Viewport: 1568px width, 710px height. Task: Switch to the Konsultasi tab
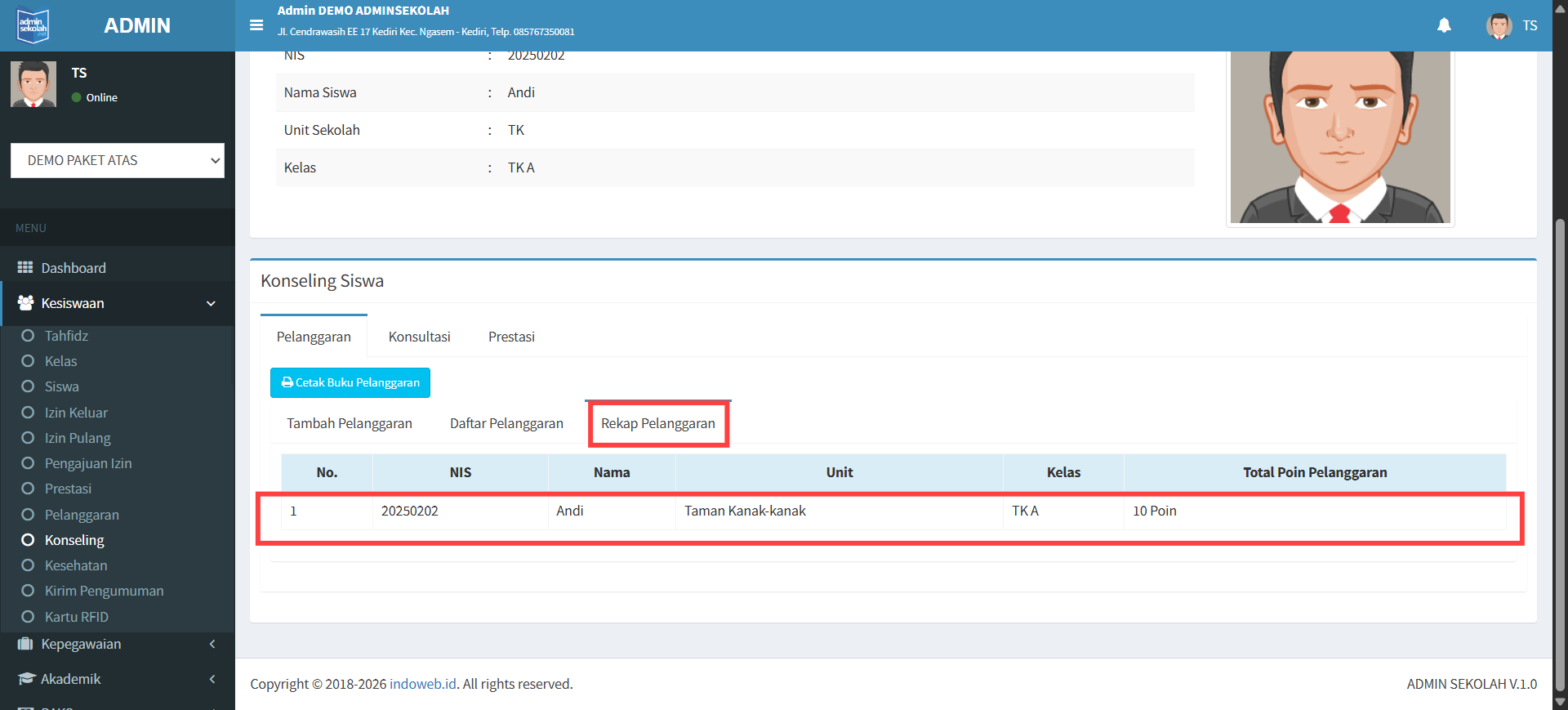[x=419, y=337]
